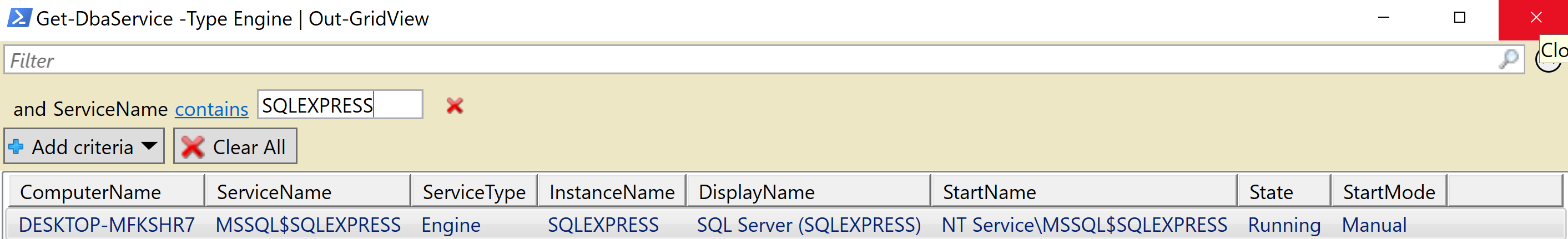The width and height of the screenshot is (1568, 239).
Task: Change the 'contains' operator link
Action: (x=211, y=109)
